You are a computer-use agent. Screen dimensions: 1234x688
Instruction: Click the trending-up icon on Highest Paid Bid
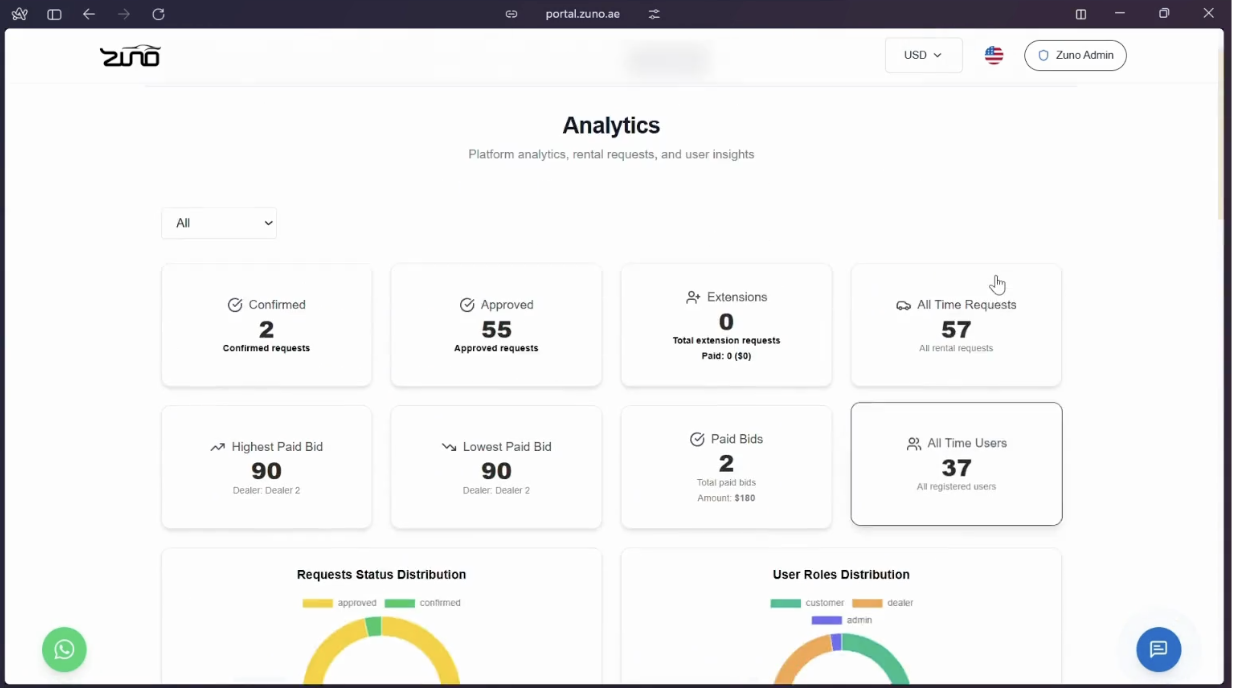point(217,447)
